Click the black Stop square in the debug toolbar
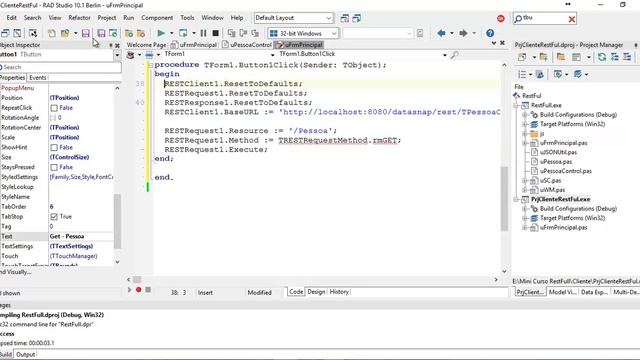 click(216, 33)
